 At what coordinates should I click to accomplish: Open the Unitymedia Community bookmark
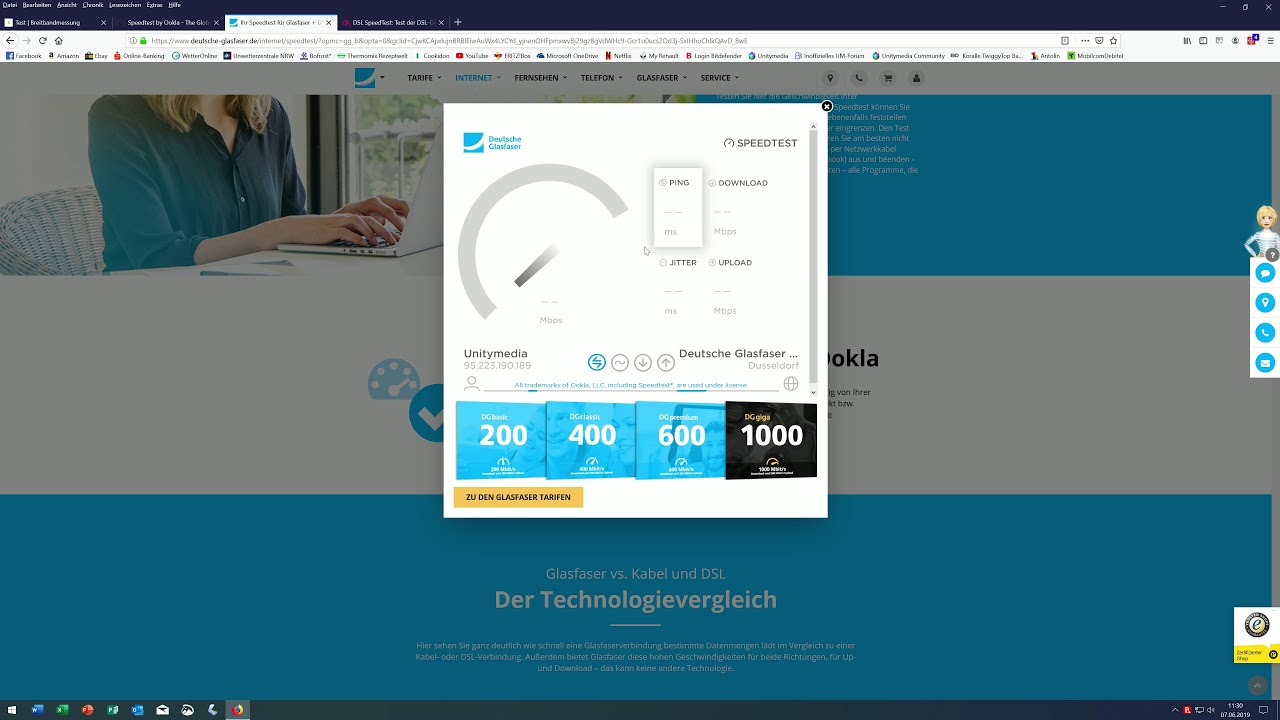coord(908,56)
